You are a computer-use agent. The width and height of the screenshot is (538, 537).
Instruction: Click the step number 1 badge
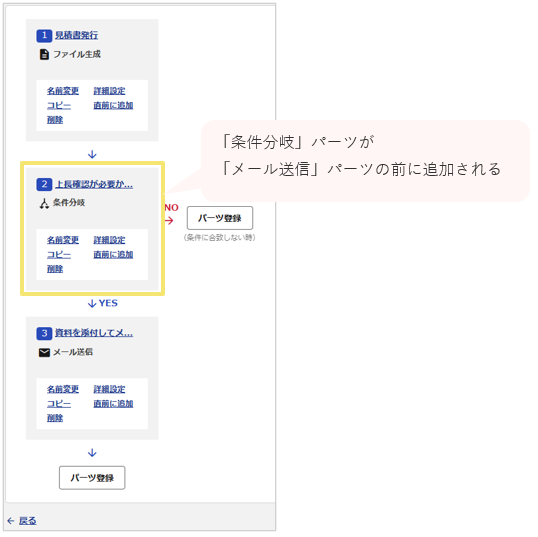[44, 35]
